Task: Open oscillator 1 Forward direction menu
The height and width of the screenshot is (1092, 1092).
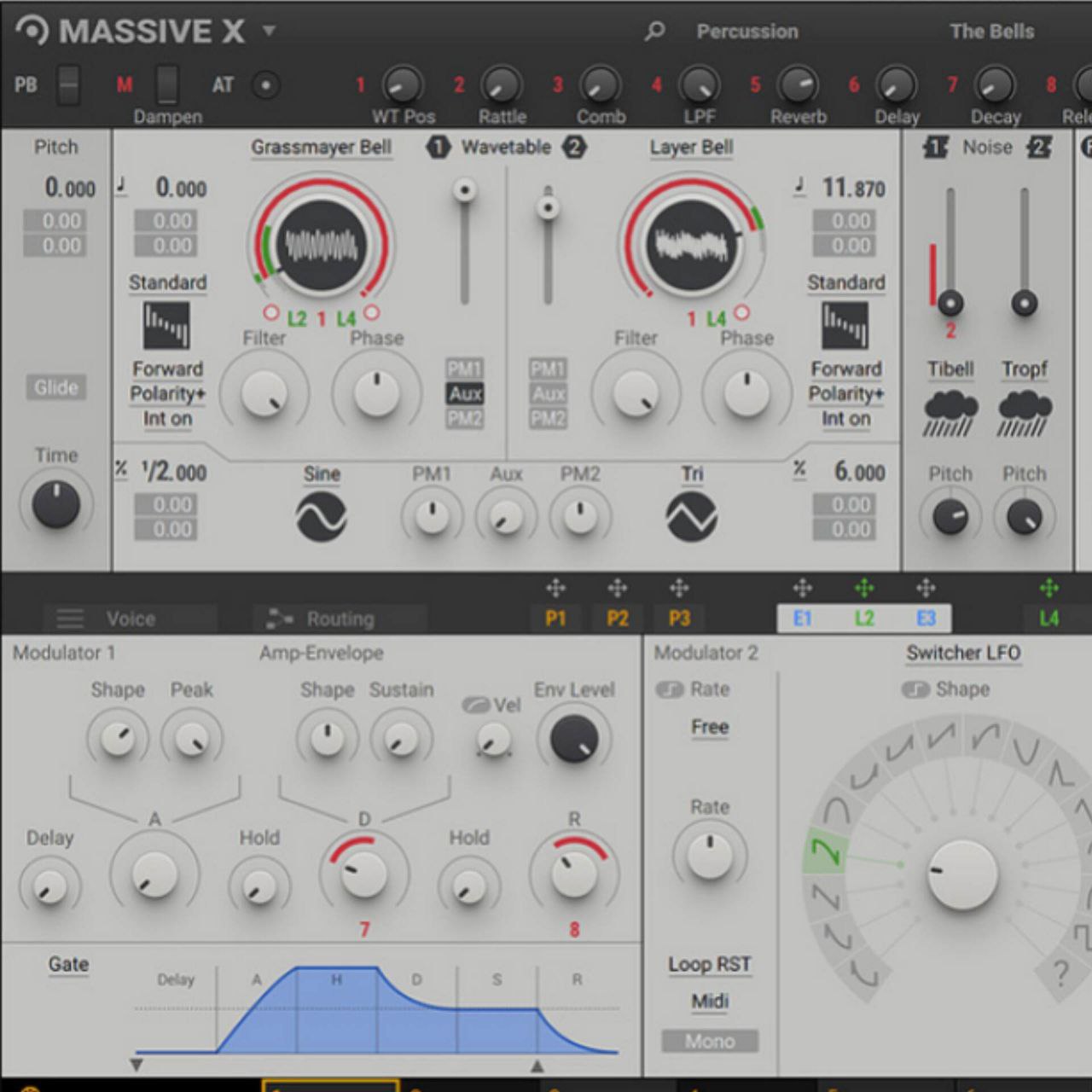Action: tap(167, 369)
